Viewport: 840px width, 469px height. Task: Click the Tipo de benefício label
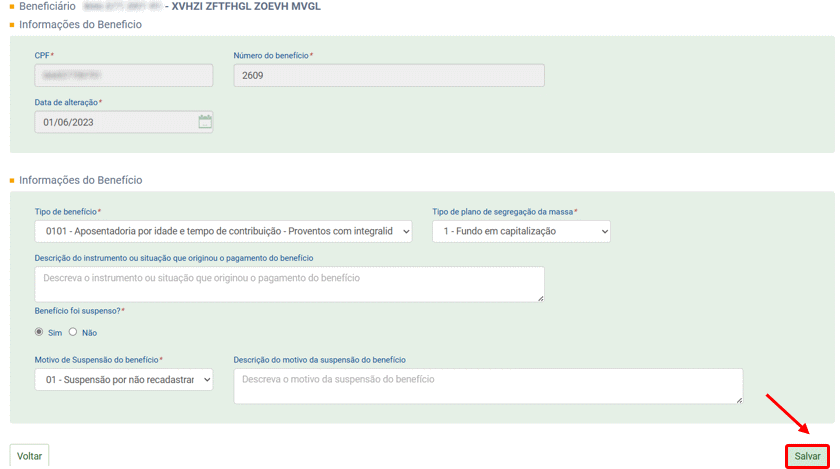click(x=66, y=212)
